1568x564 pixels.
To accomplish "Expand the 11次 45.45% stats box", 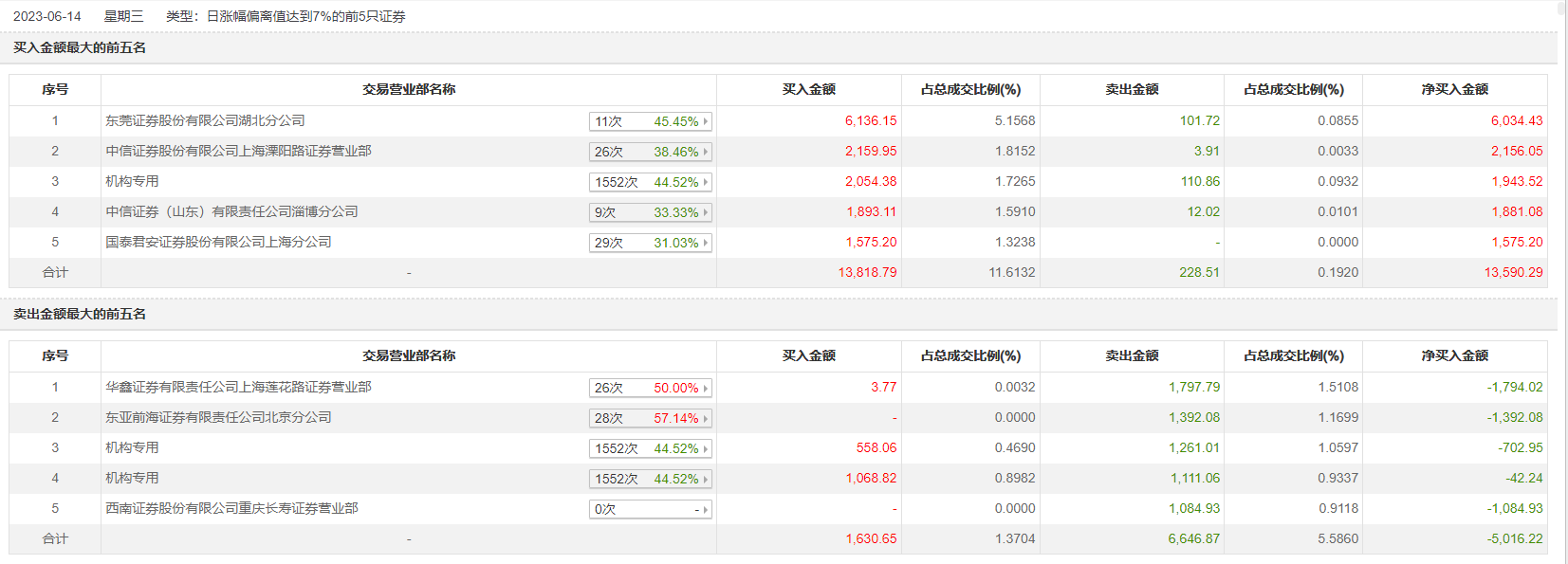I will point(650,121).
